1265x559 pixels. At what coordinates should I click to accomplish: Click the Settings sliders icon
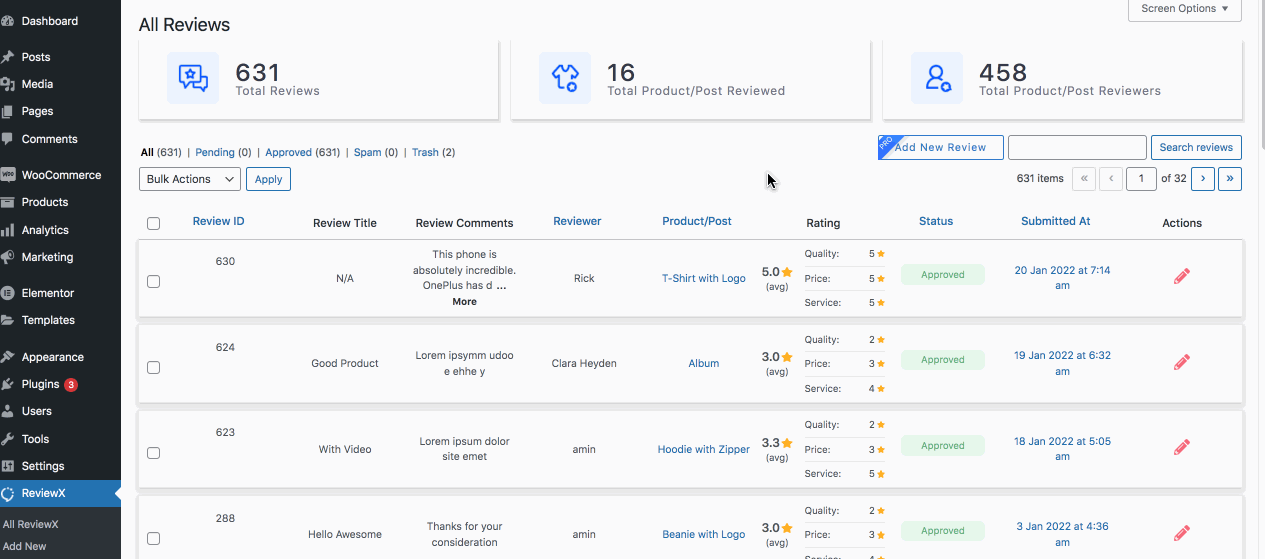click(7, 466)
